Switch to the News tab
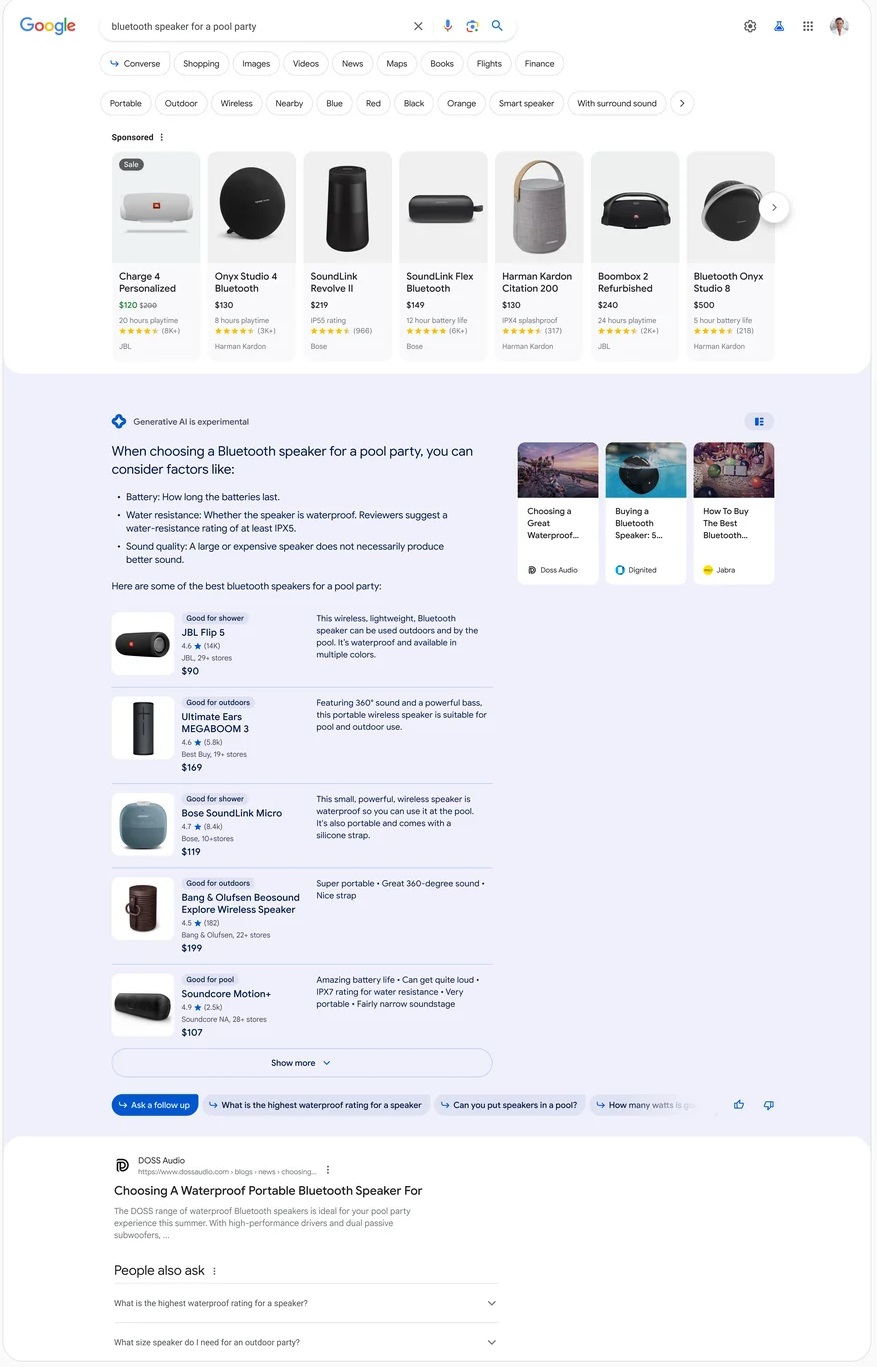The image size is (877, 1367). [353, 63]
